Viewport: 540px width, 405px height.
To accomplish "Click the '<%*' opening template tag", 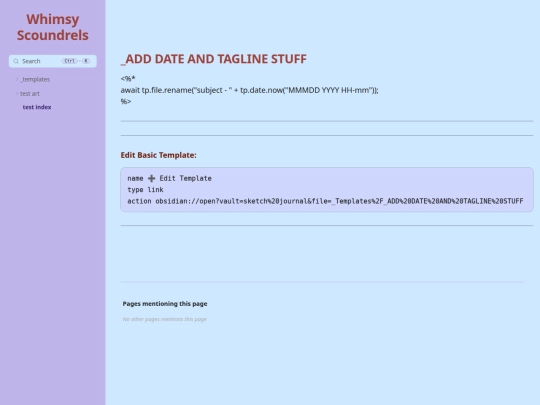I will coord(128,79).
